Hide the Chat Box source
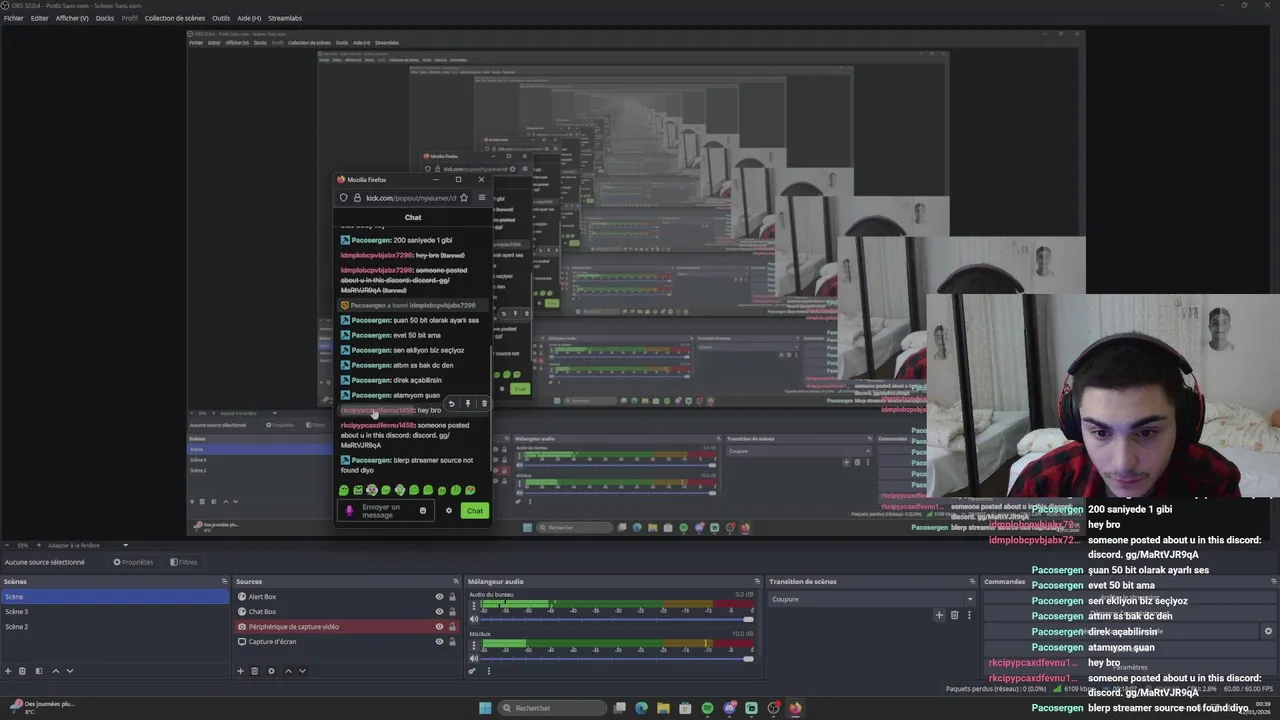This screenshot has height=720, width=1280. [x=439, y=612]
